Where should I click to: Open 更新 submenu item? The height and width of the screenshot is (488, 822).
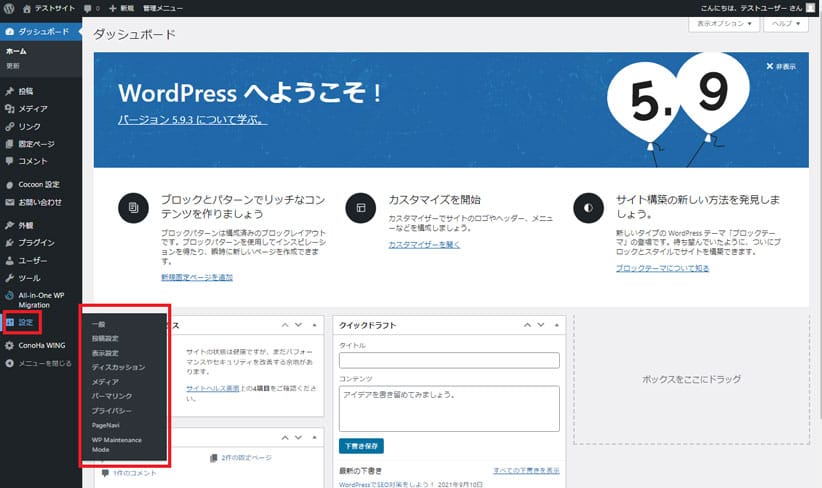tap(13, 66)
